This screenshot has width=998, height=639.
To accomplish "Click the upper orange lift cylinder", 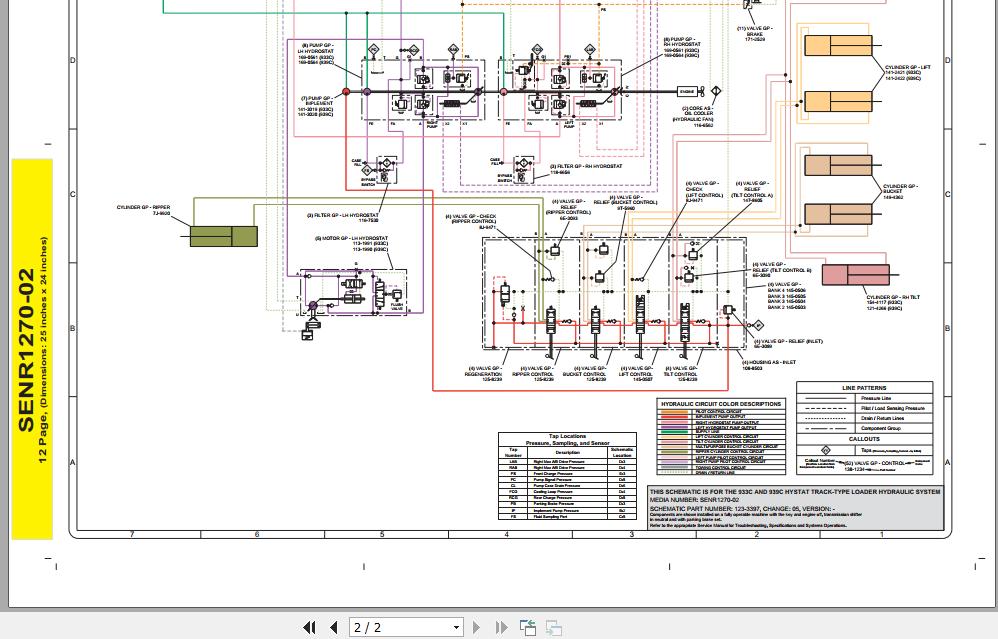I will click(838, 45).
